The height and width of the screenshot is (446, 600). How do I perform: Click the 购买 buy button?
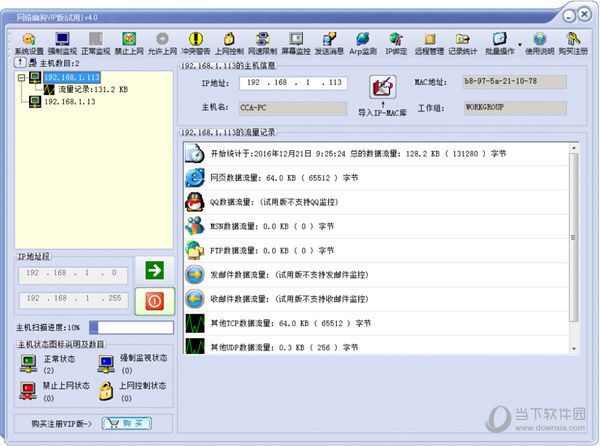127,423
